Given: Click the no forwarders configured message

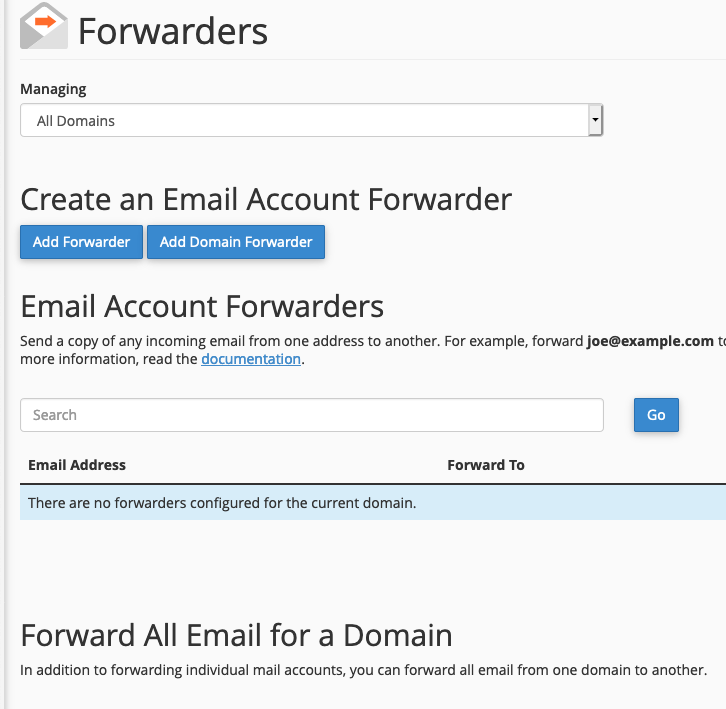Looking at the screenshot, I should 222,503.
